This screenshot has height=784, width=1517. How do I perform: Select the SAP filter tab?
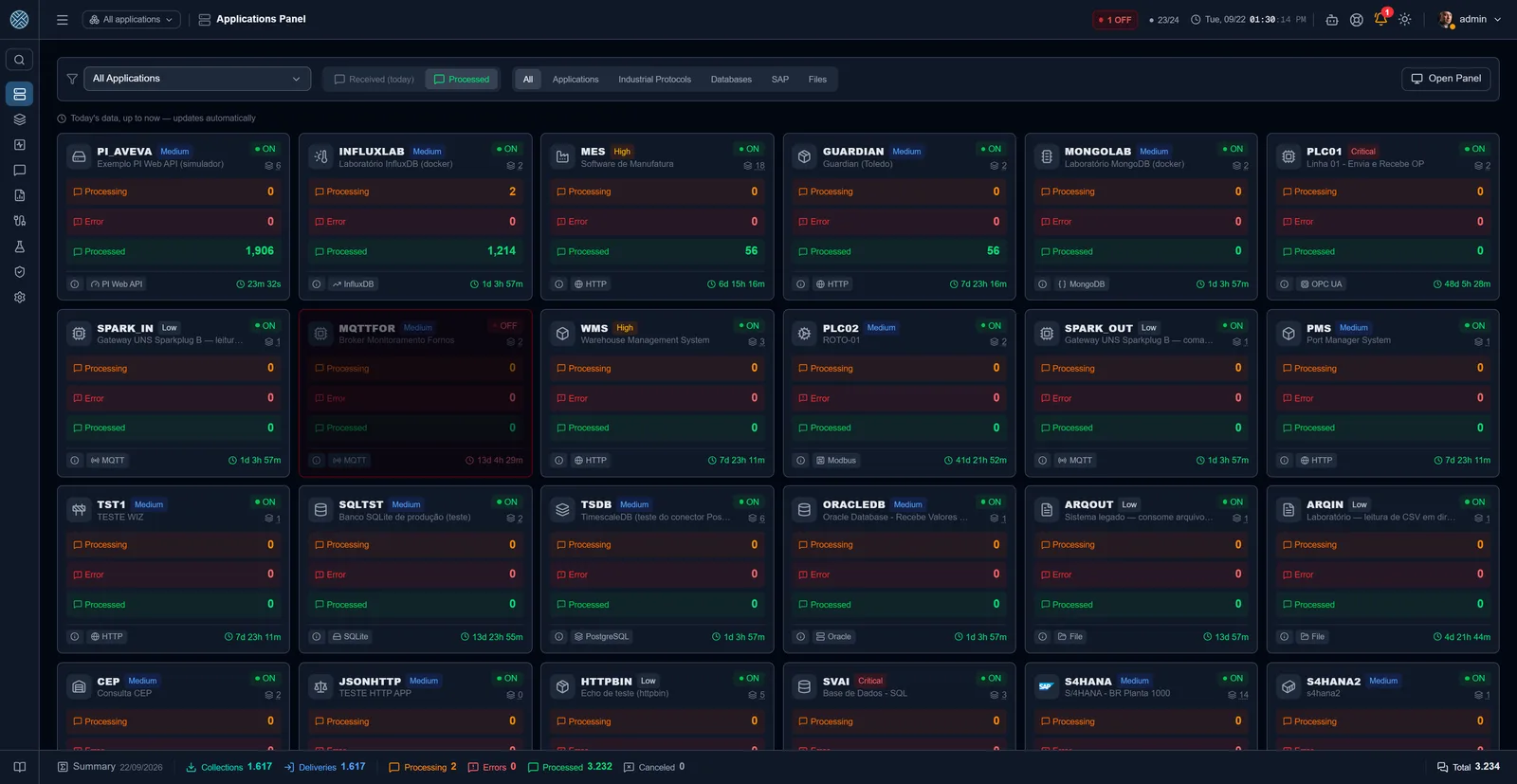pos(780,80)
